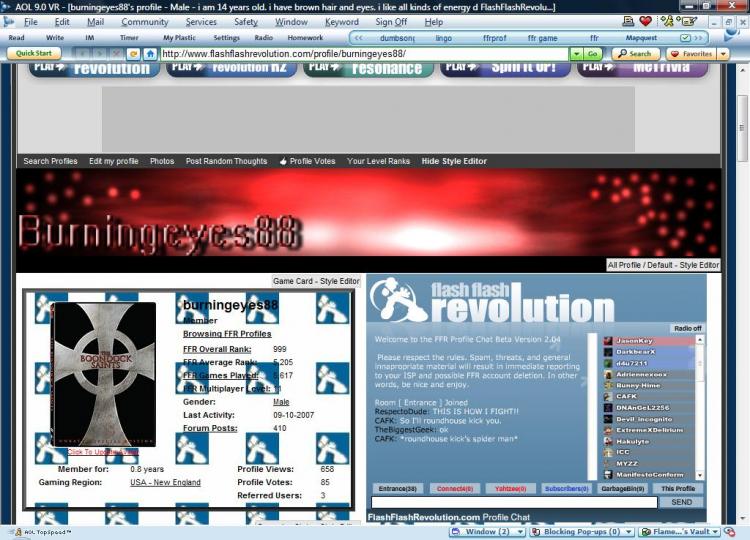Click Edit my profile link

pos(113,161)
